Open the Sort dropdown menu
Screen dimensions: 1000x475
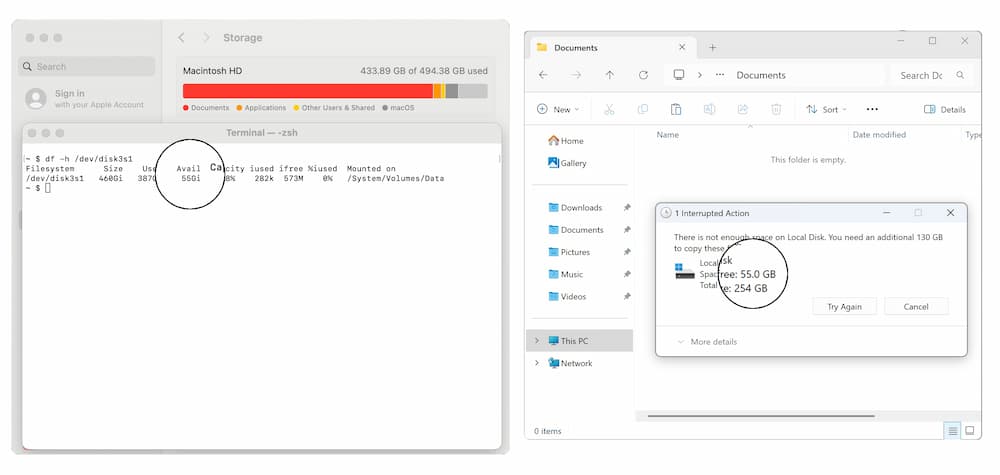827,109
